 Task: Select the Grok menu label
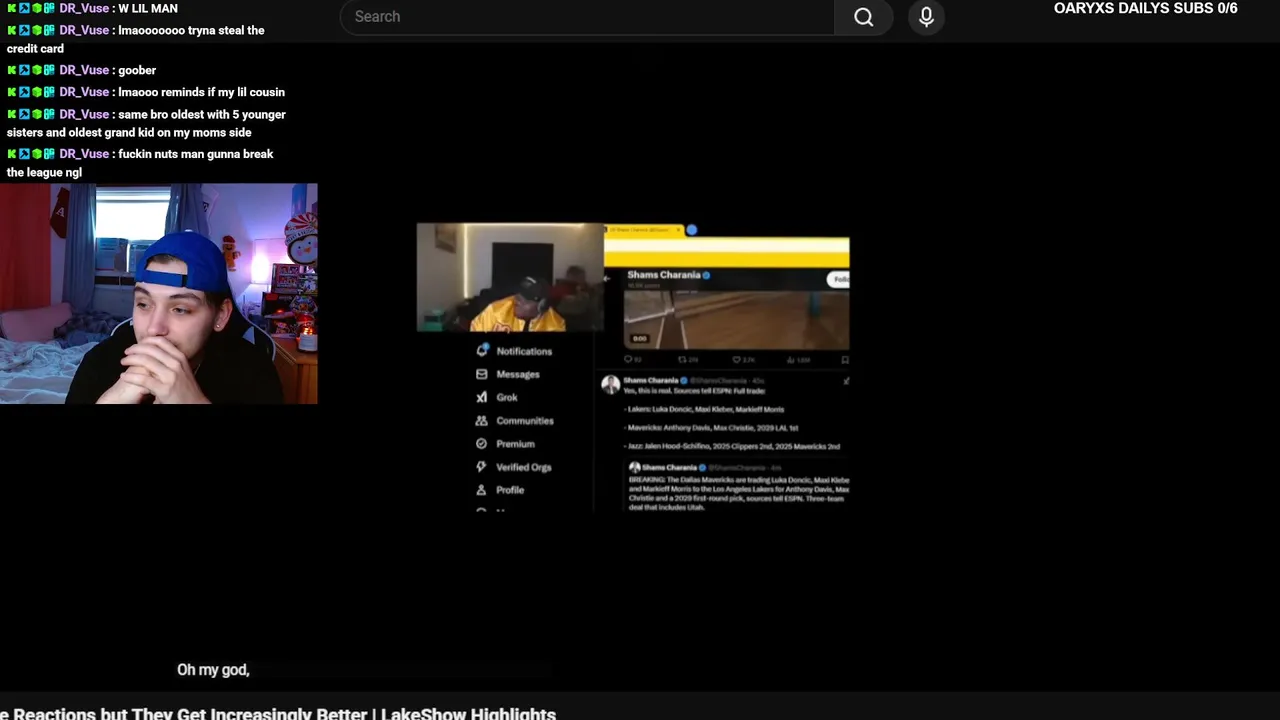[507, 397]
